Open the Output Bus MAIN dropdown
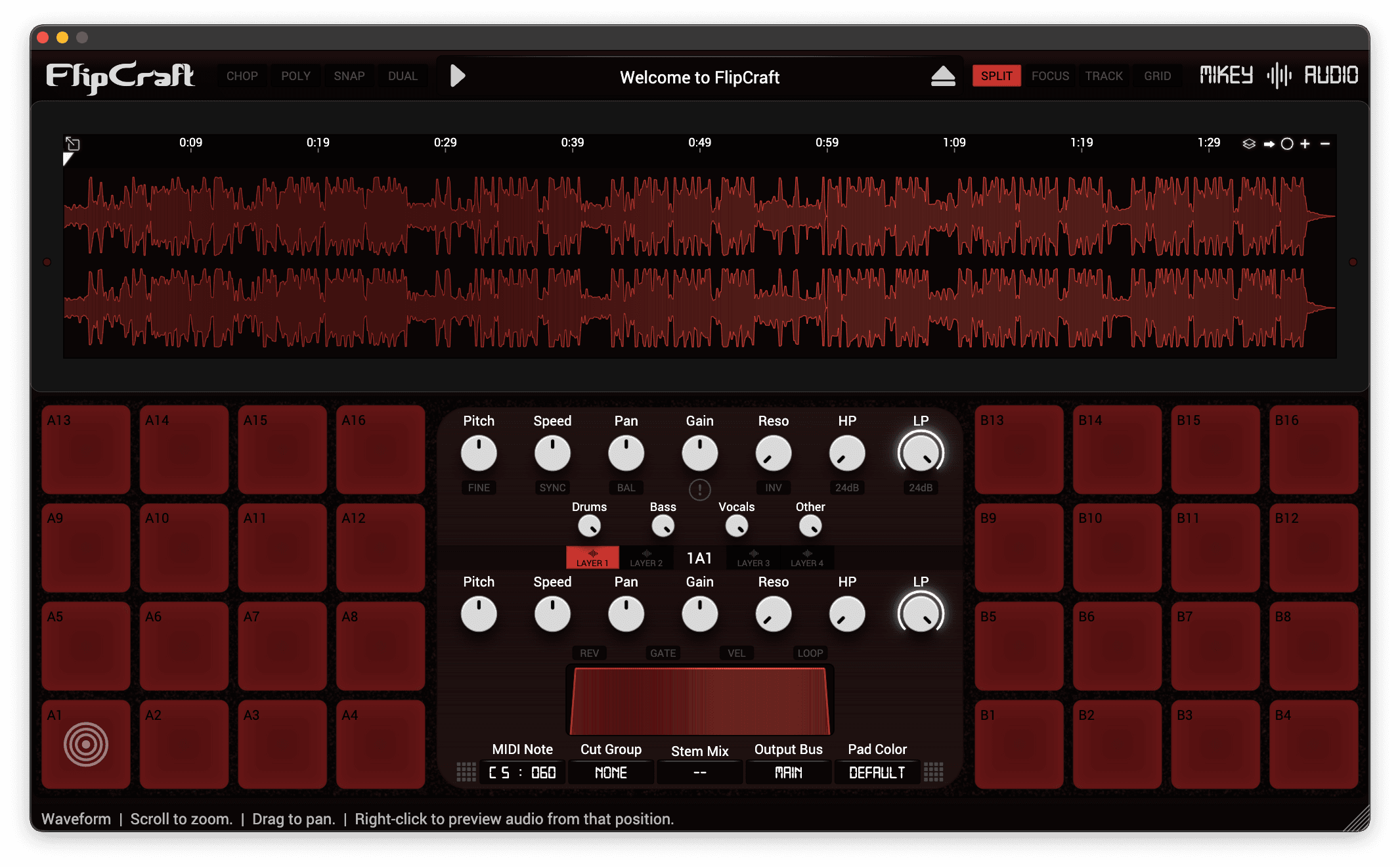This screenshot has width=1400, height=867. pyautogui.click(x=788, y=772)
